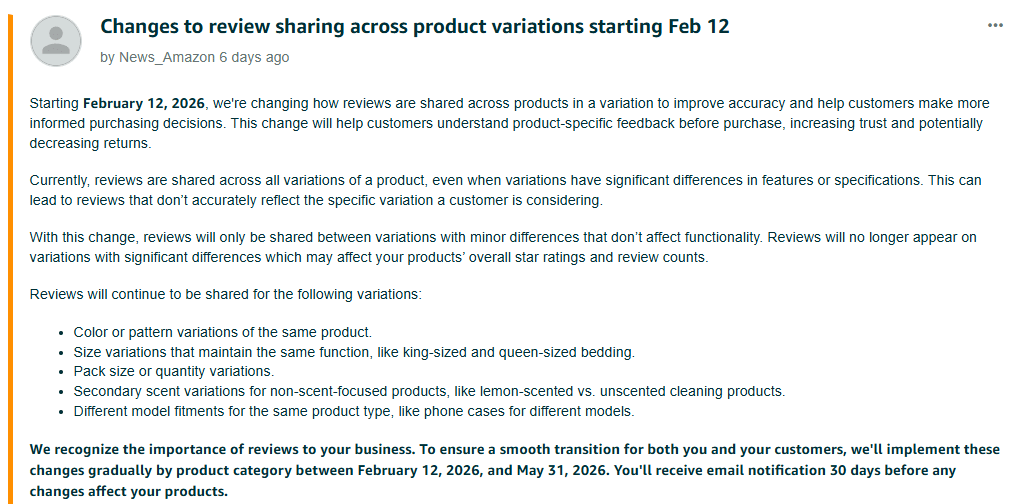Screen dimensions: 1015x504
Task: Open the three-dot more options menu
Action: (x=995, y=25)
